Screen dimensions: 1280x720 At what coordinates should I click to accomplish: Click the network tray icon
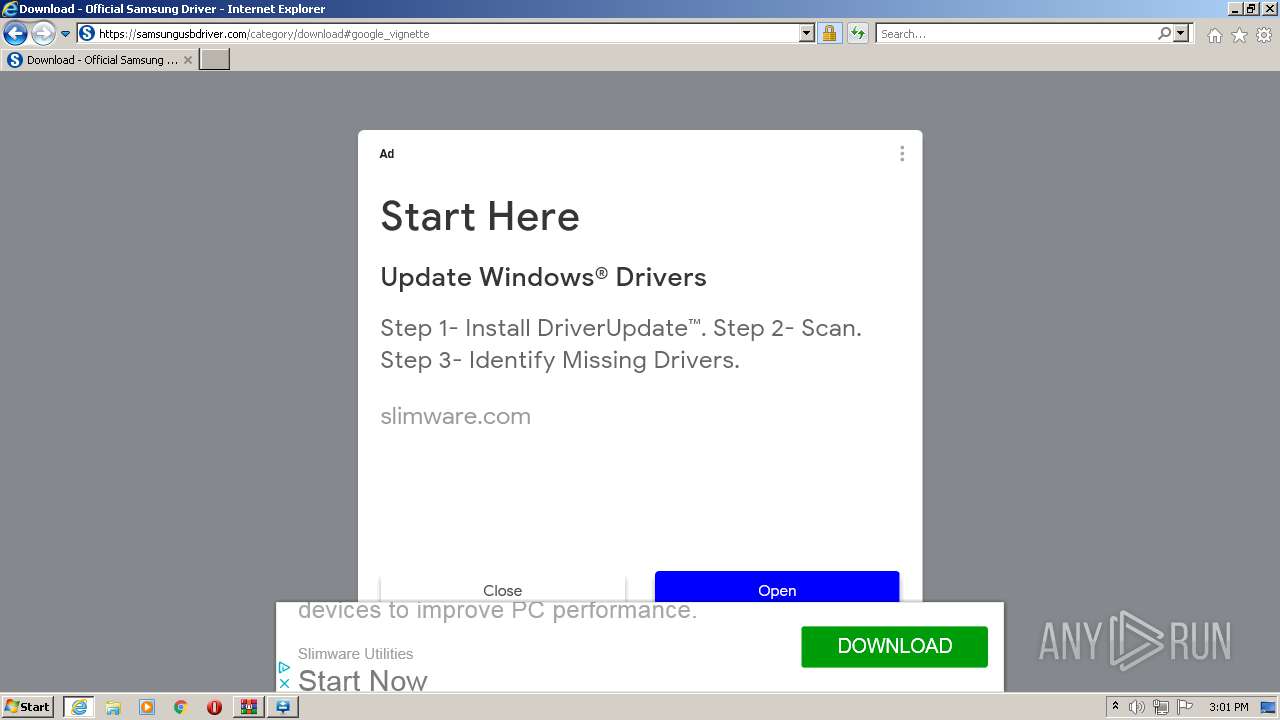pos(1161,707)
